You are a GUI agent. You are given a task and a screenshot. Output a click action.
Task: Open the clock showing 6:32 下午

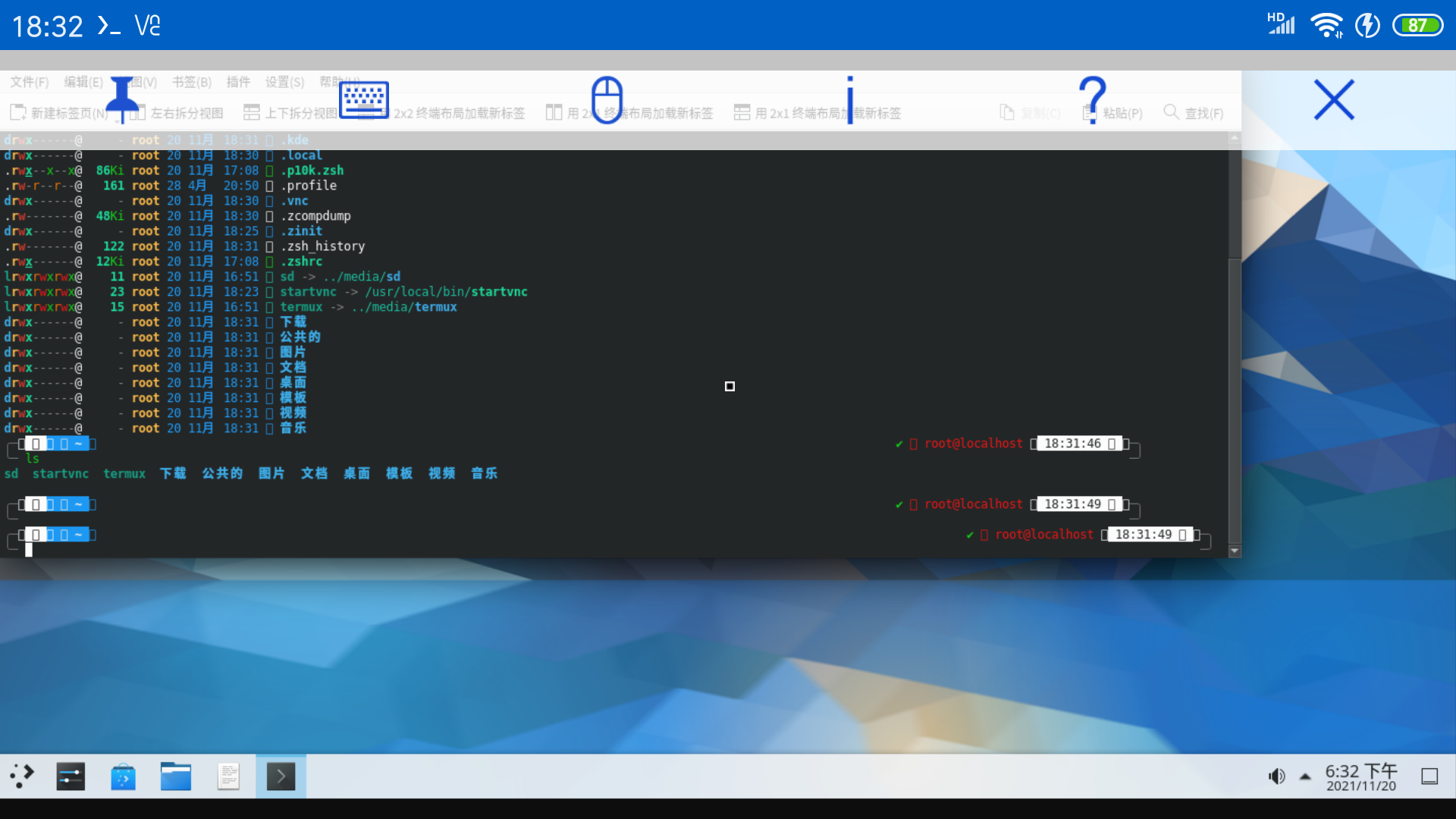1361,777
